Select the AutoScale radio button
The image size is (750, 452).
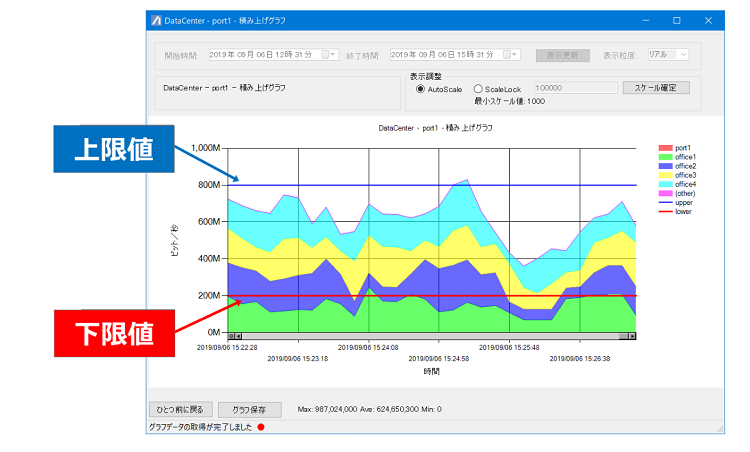click(420, 89)
